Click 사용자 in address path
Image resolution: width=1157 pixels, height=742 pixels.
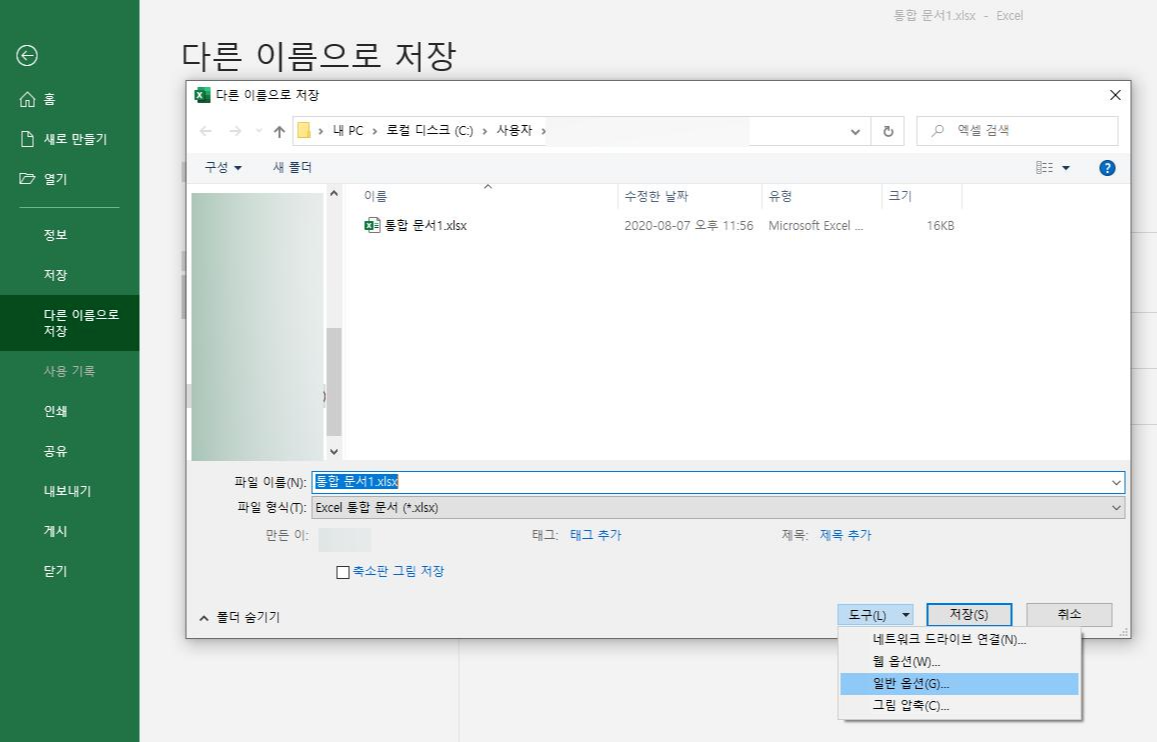pos(514,131)
